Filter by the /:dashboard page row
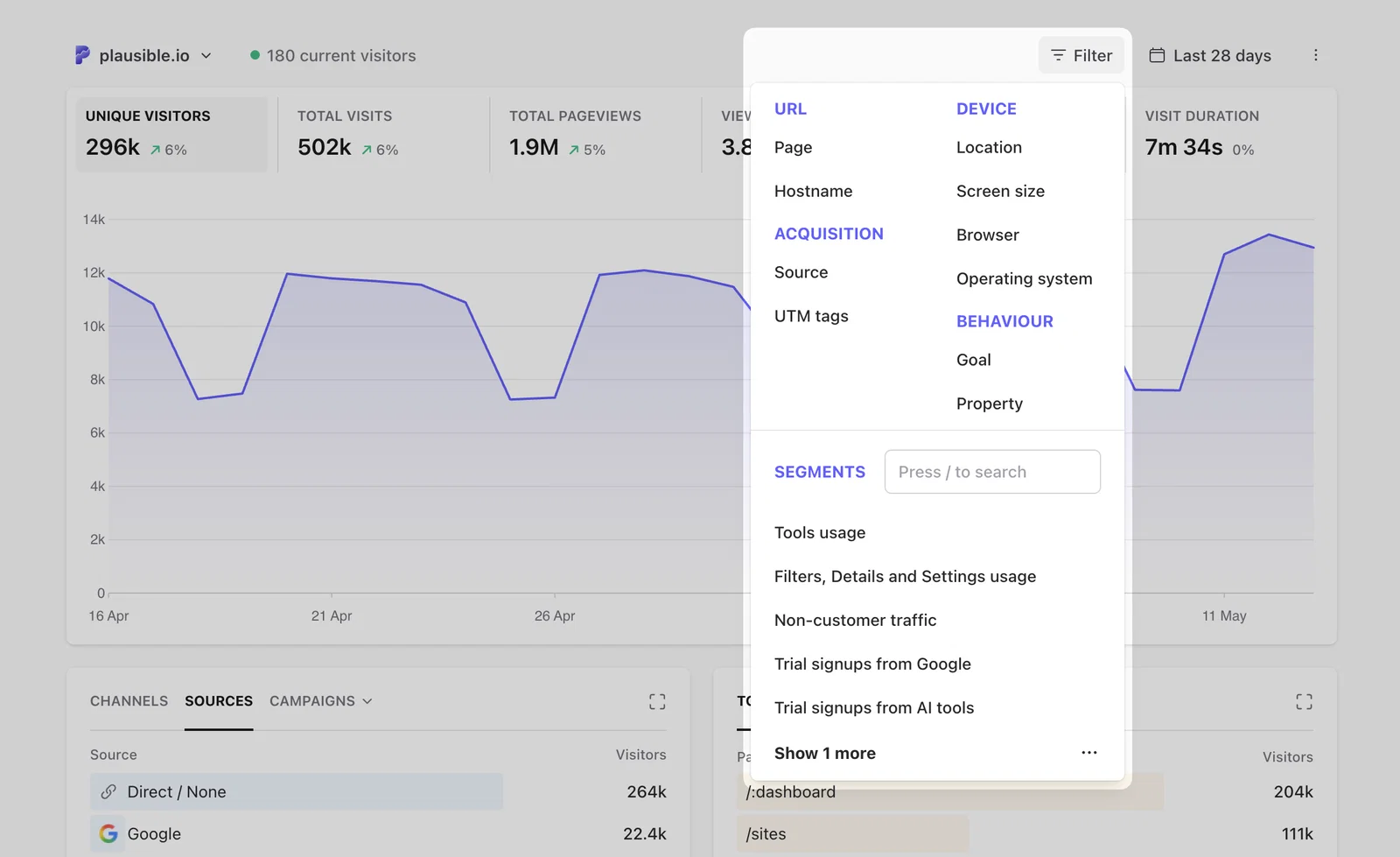The width and height of the screenshot is (1400, 857). coord(1025,791)
